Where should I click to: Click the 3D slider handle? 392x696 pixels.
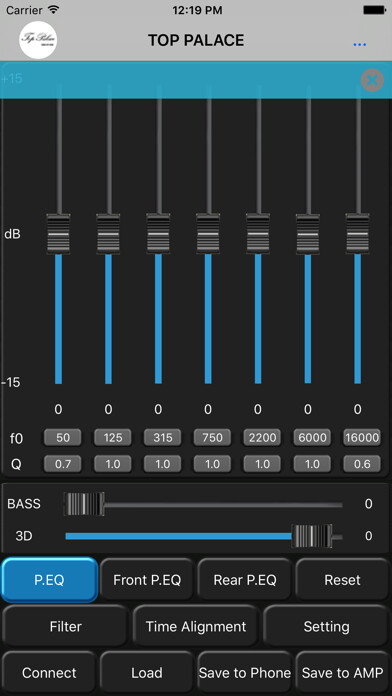pos(312,536)
